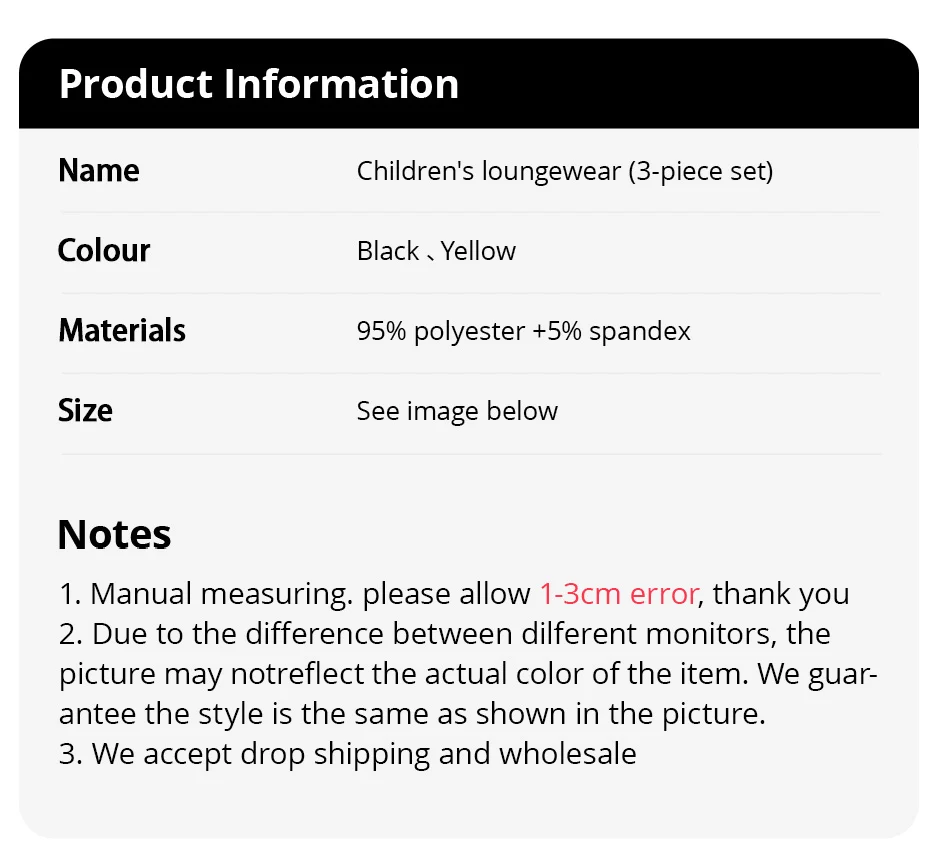Click the note about different monitors
The height and width of the screenshot is (848, 940).
[445, 634]
